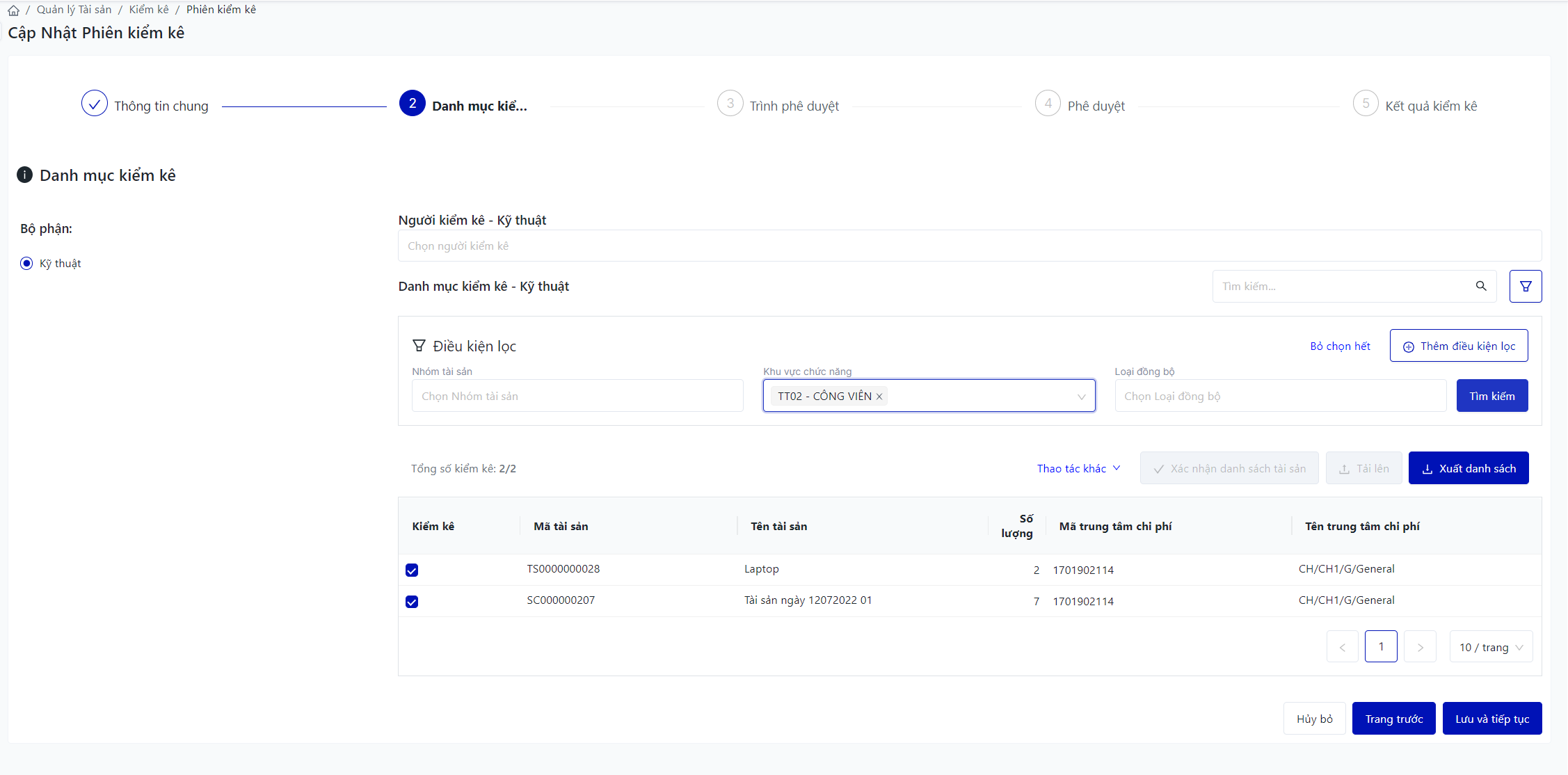Remove the TT02 - CÔNG VIÊN tag
This screenshot has height=775, width=1568.
click(x=879, y=397)
